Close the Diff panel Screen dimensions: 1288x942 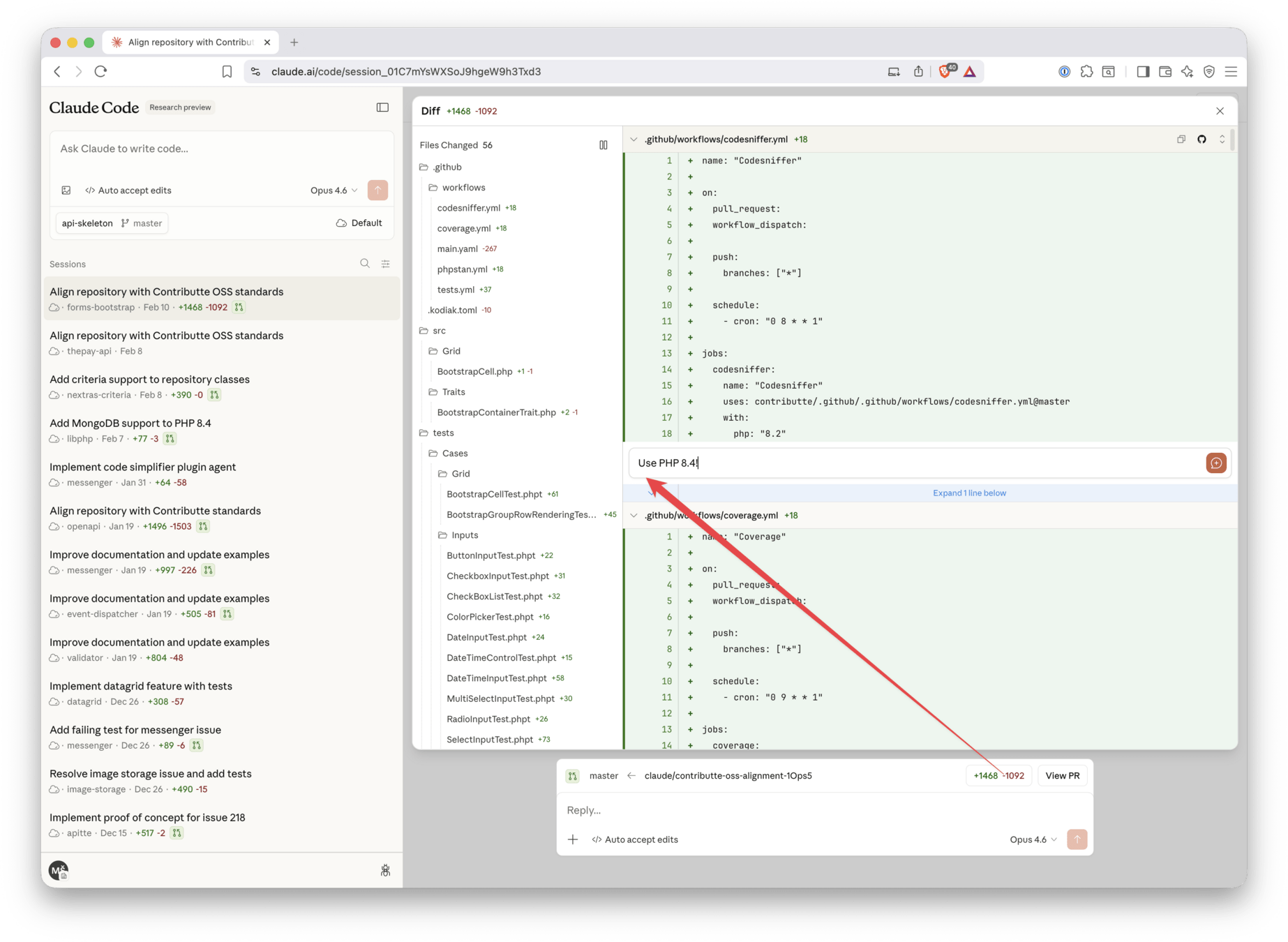point(1220,111)
